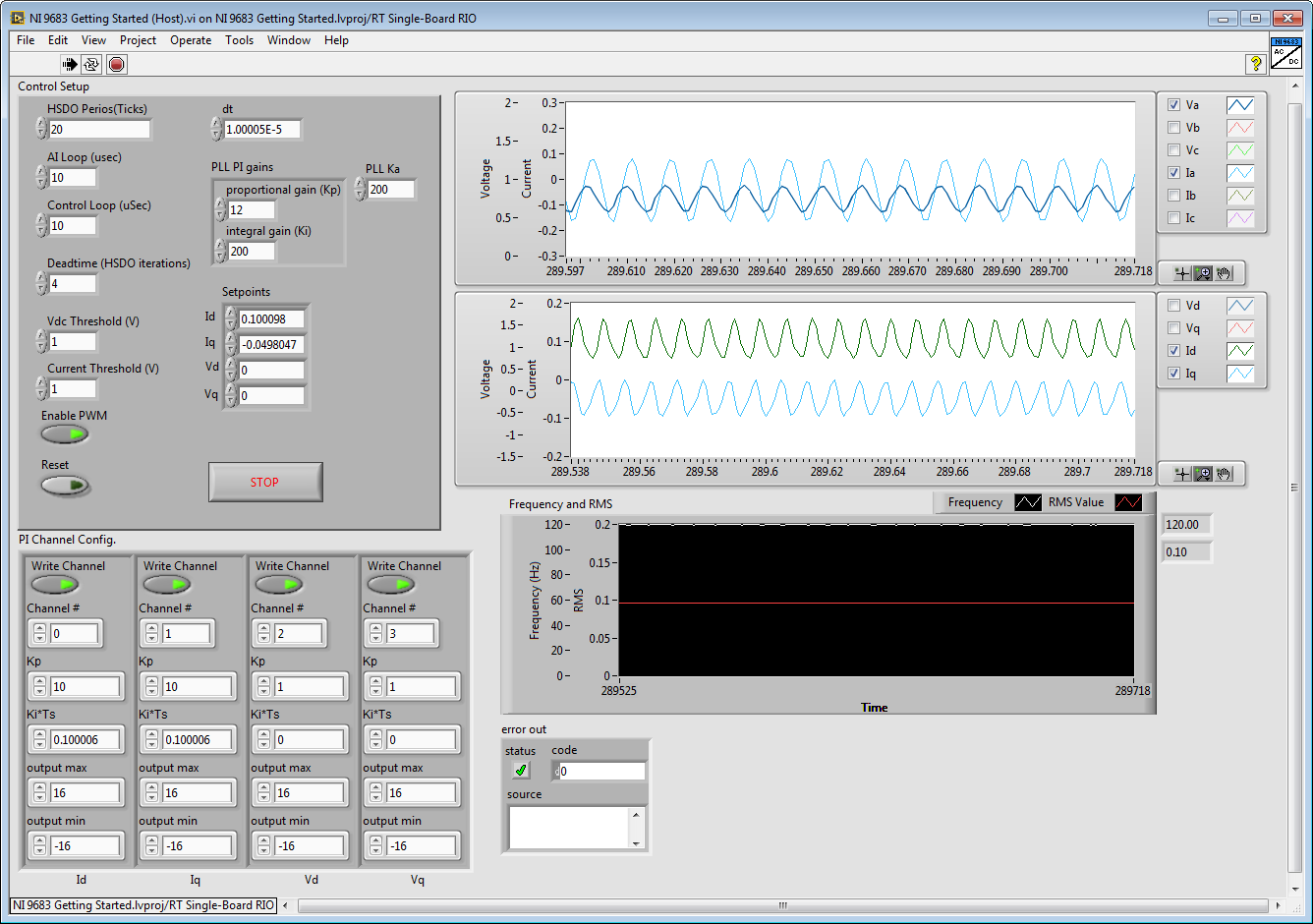Select zoom tool on top graph palette
The width and height of the screenshot is (1313, 924).
pyautogui.click(x=1202, y=273)
